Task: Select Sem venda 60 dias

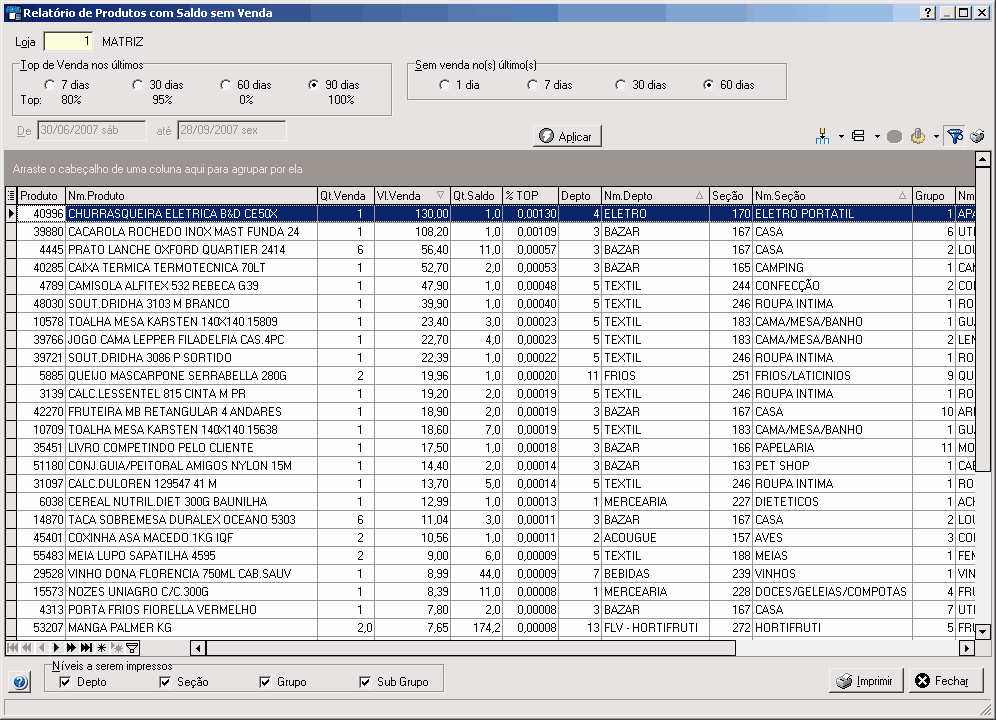Action: tap(708, 85)
